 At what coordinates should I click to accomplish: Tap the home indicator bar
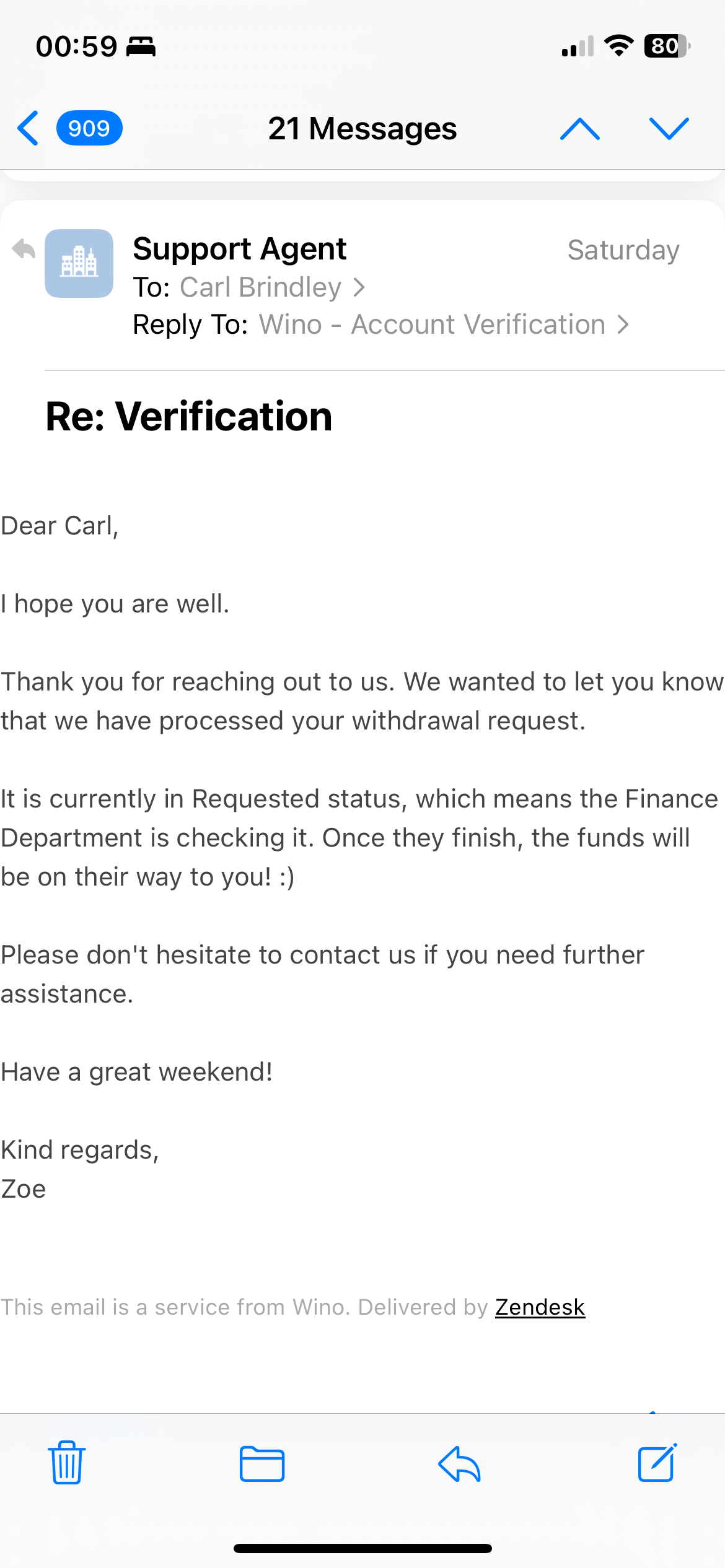(362, 1548)
